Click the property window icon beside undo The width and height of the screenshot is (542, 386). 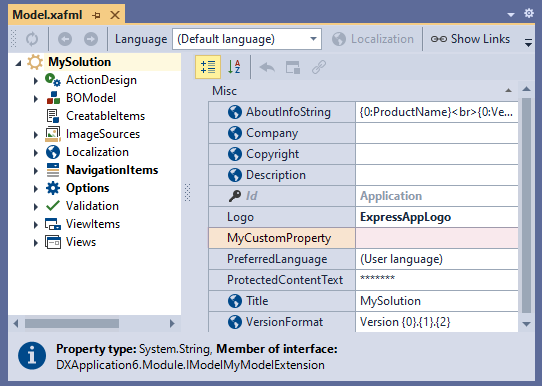point(293,67)
